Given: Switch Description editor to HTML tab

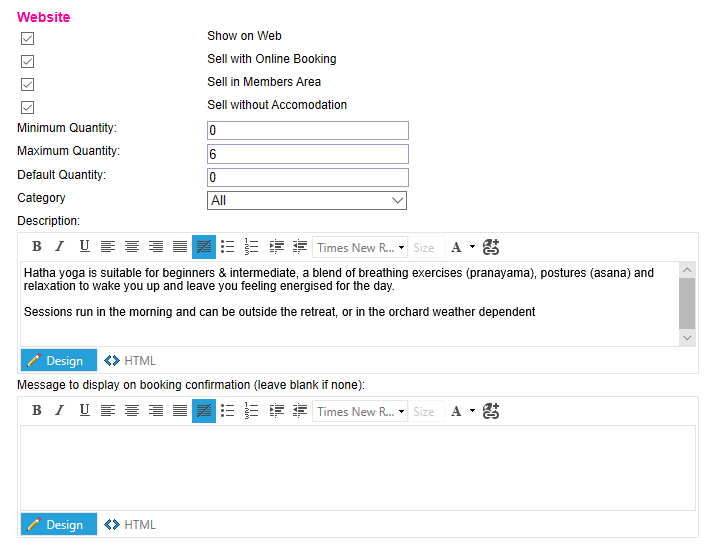Looking at the screenshot, I should tap(130, 360).
